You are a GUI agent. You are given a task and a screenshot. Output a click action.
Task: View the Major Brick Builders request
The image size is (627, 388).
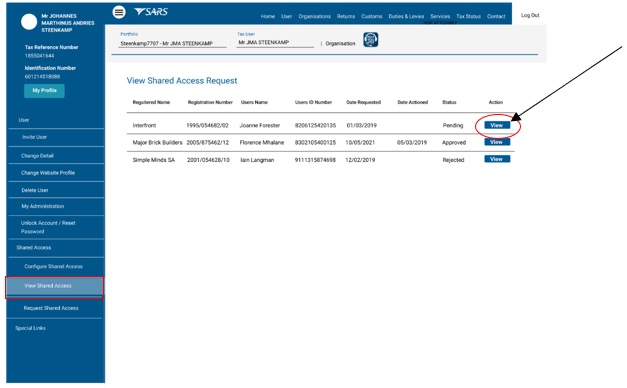pos(497,142)
